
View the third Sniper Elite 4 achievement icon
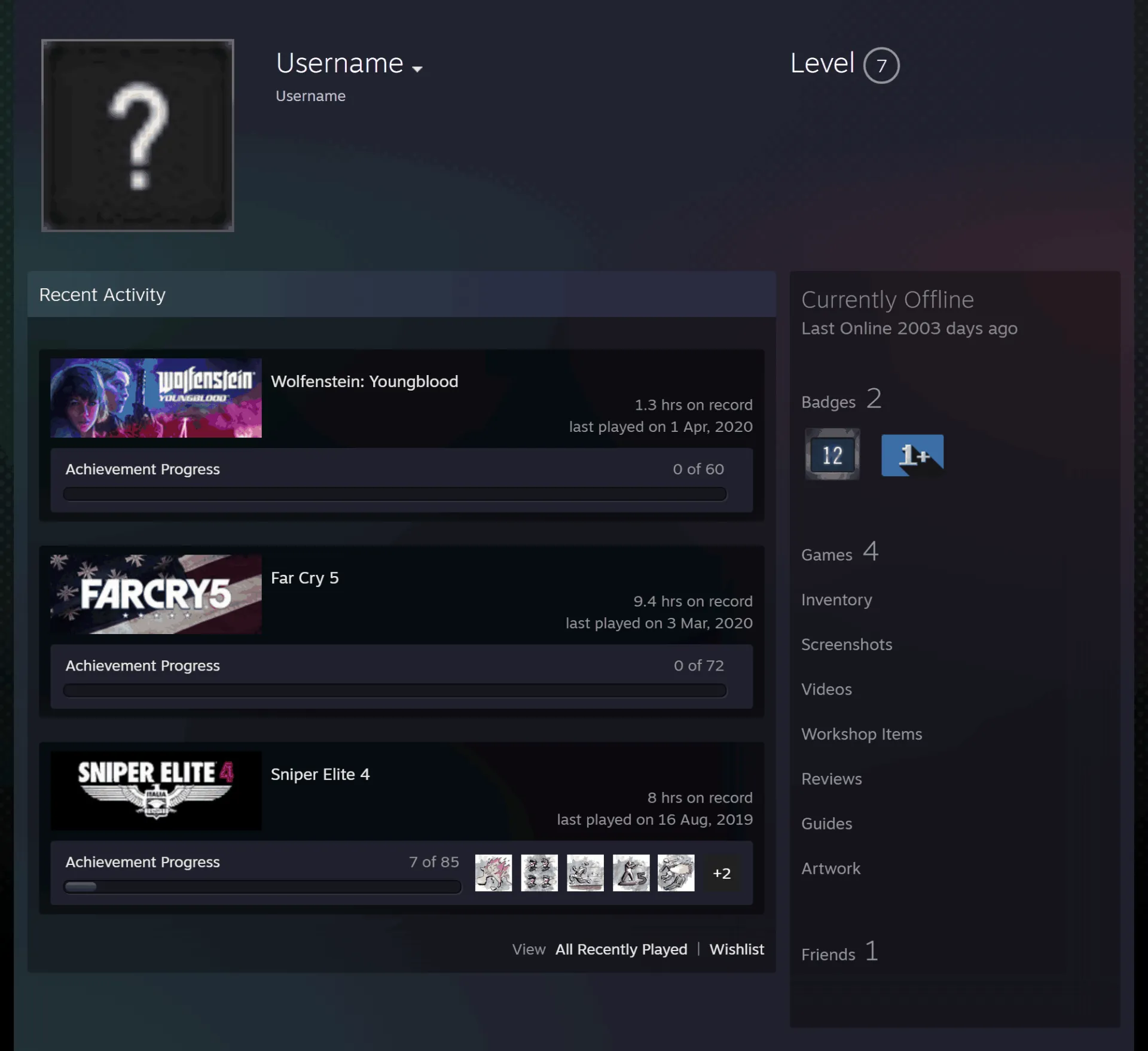tap(585, 873)
